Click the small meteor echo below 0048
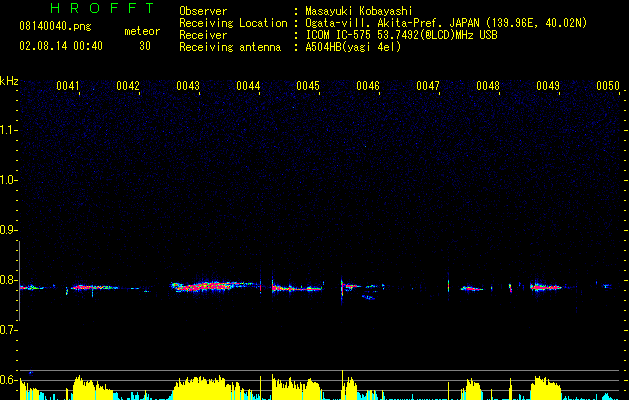629x400 pixels. 472,288
